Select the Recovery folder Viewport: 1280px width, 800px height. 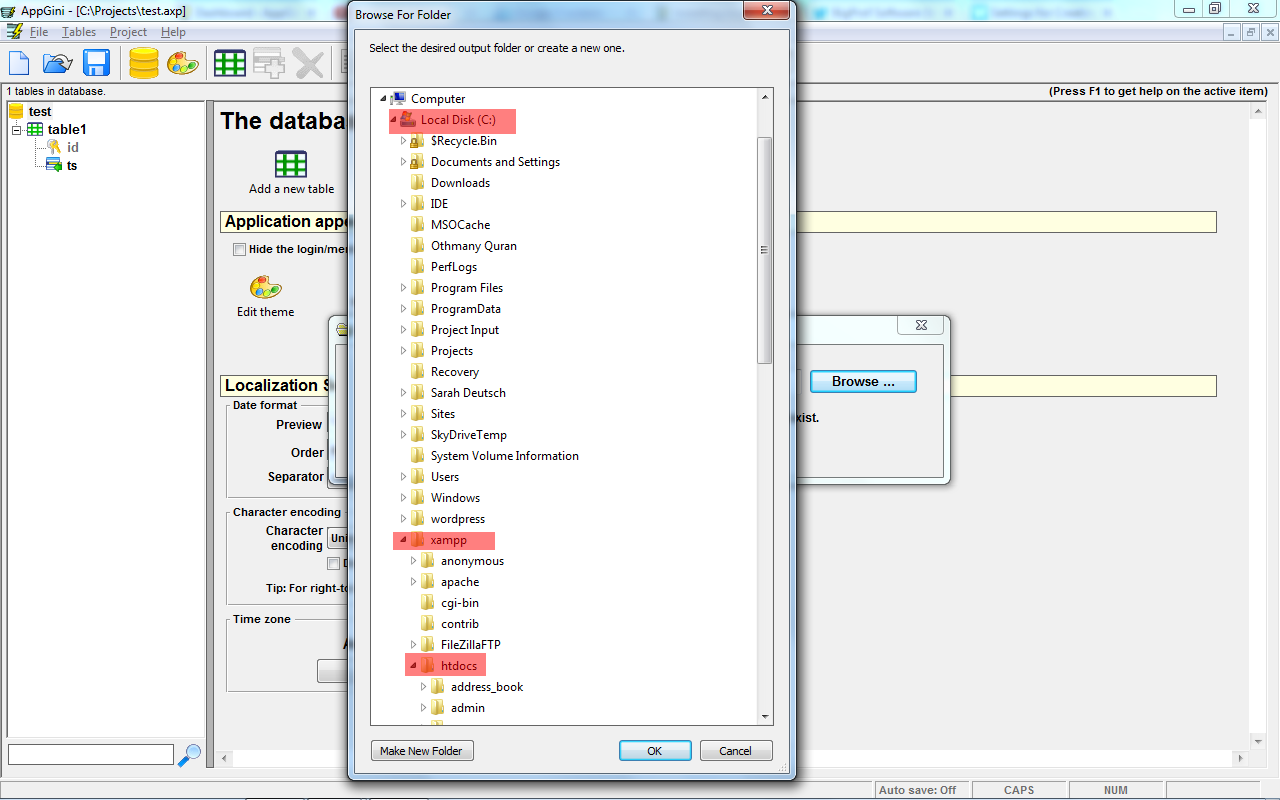pyautogui.click(x=455, y=372)
